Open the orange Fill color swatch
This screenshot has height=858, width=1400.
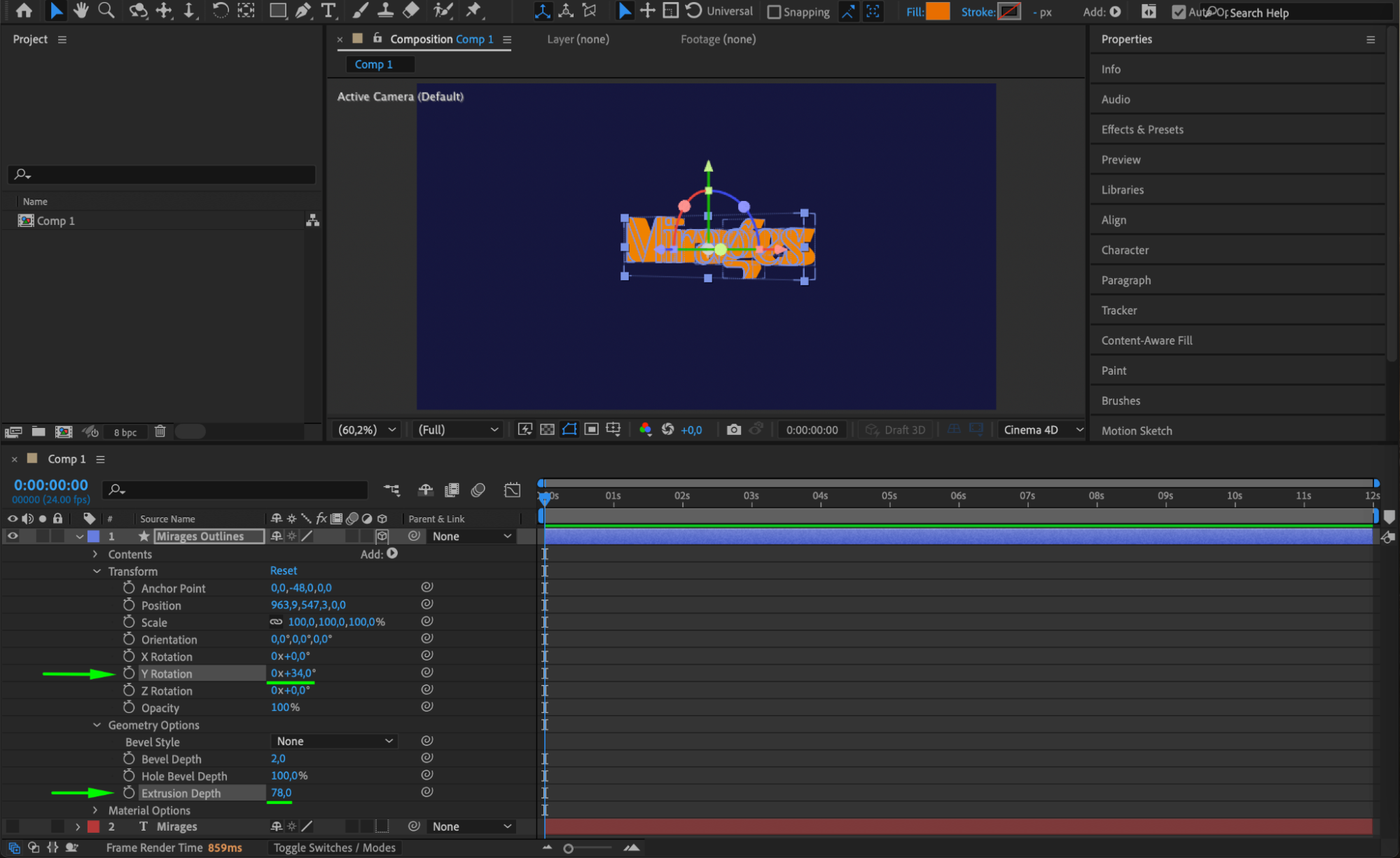point(937,11)
